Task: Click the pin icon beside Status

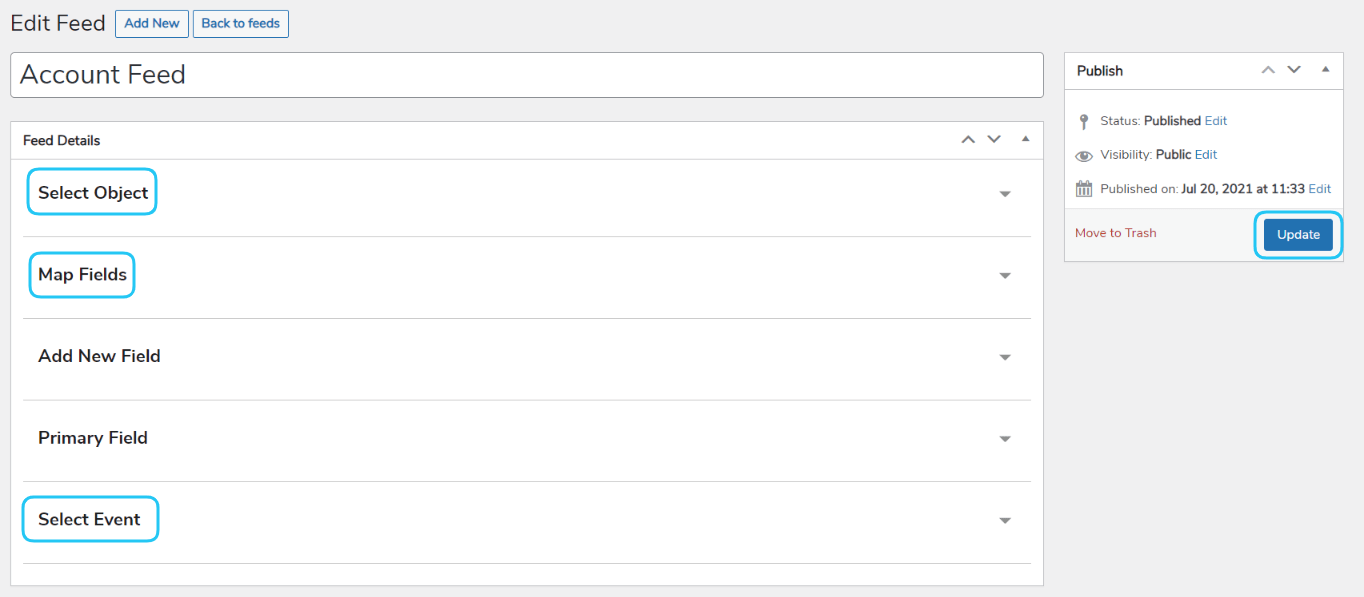Action: (x=1084, y=120)
